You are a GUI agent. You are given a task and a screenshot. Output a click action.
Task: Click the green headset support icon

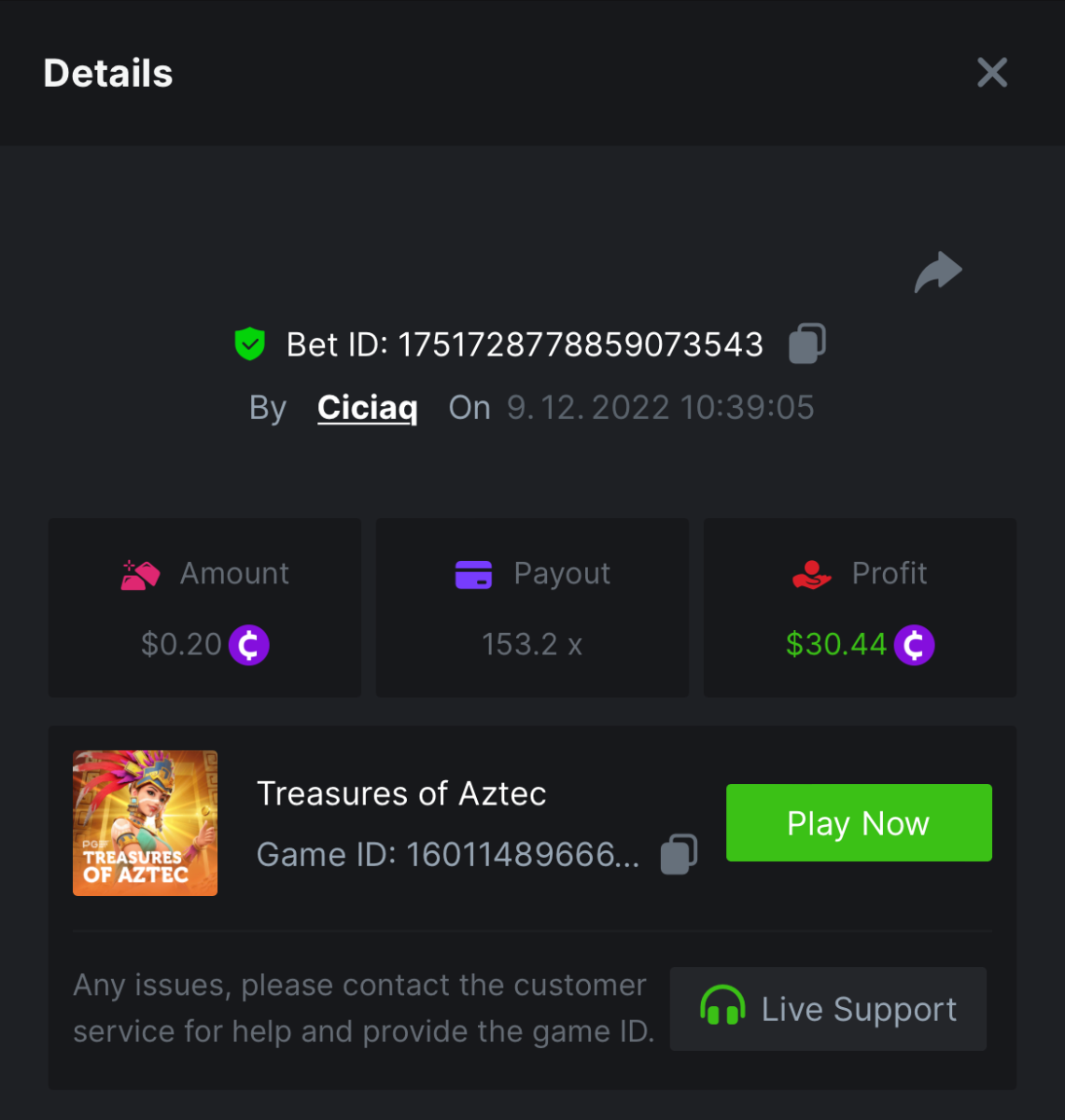point(722,1007)
